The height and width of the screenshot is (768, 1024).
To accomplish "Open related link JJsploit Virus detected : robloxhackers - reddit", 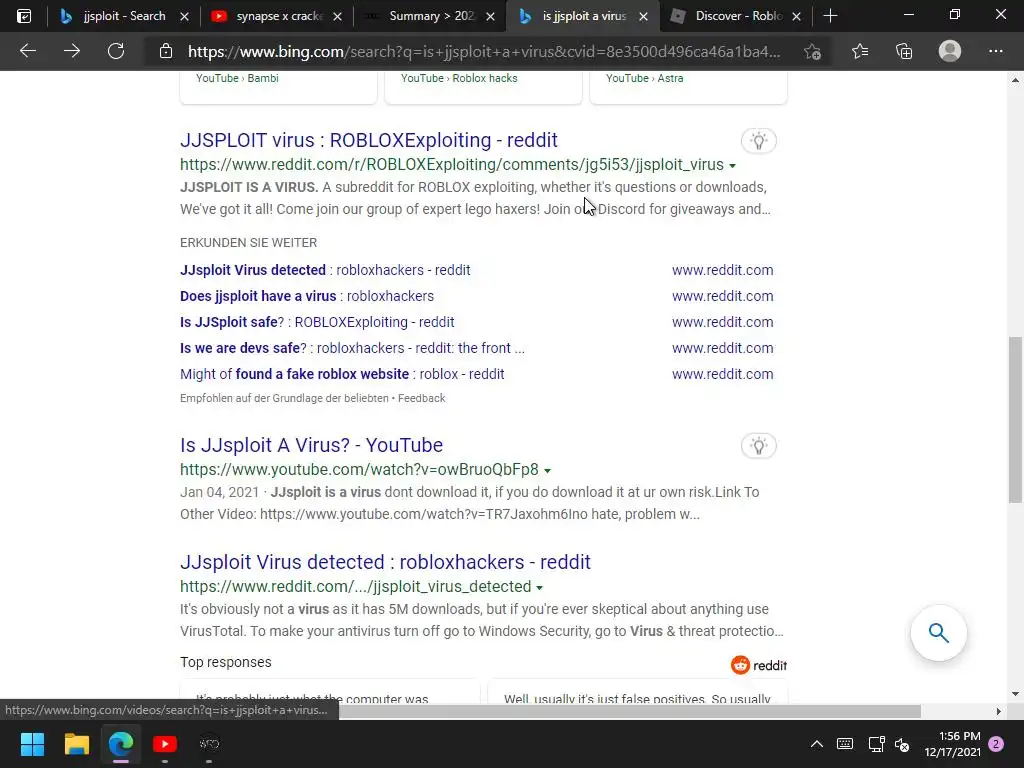I will tap(325, 270).
